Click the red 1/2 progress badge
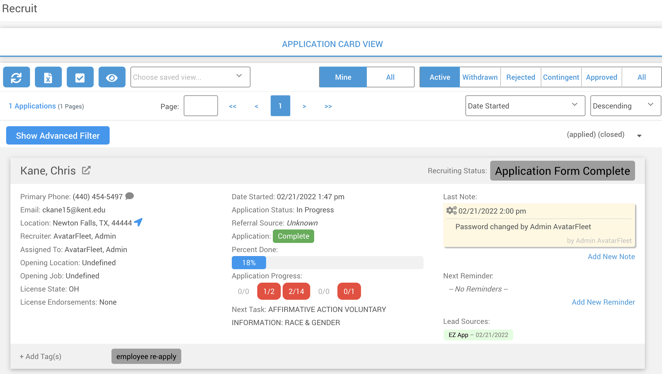Image resolution: width=662 pixels, height=374 pixels. 269,291
